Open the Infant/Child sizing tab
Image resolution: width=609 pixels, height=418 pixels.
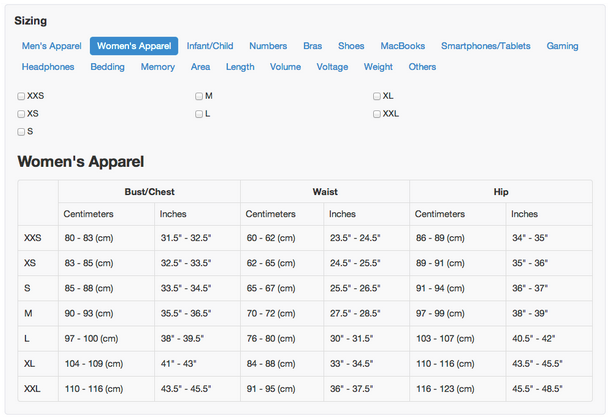210,46
